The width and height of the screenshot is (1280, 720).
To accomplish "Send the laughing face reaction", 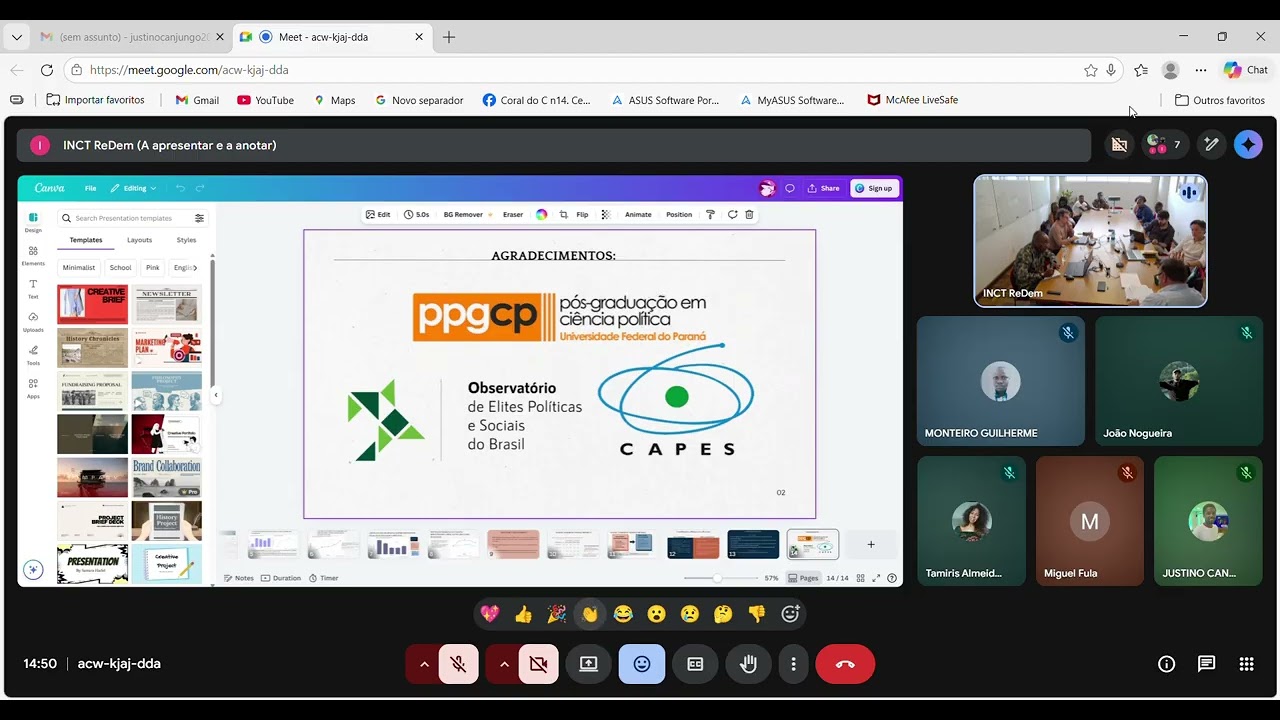I will [623, 614].
